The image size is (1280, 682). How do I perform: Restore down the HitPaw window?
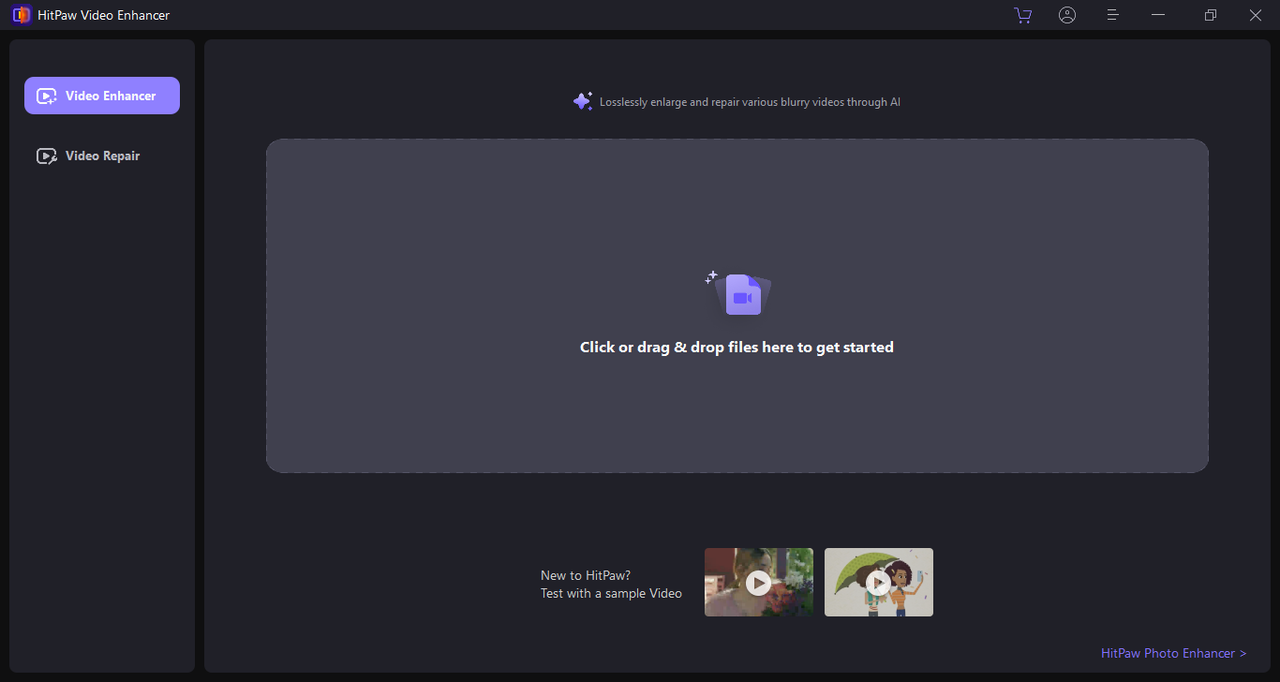(1211, 15)
